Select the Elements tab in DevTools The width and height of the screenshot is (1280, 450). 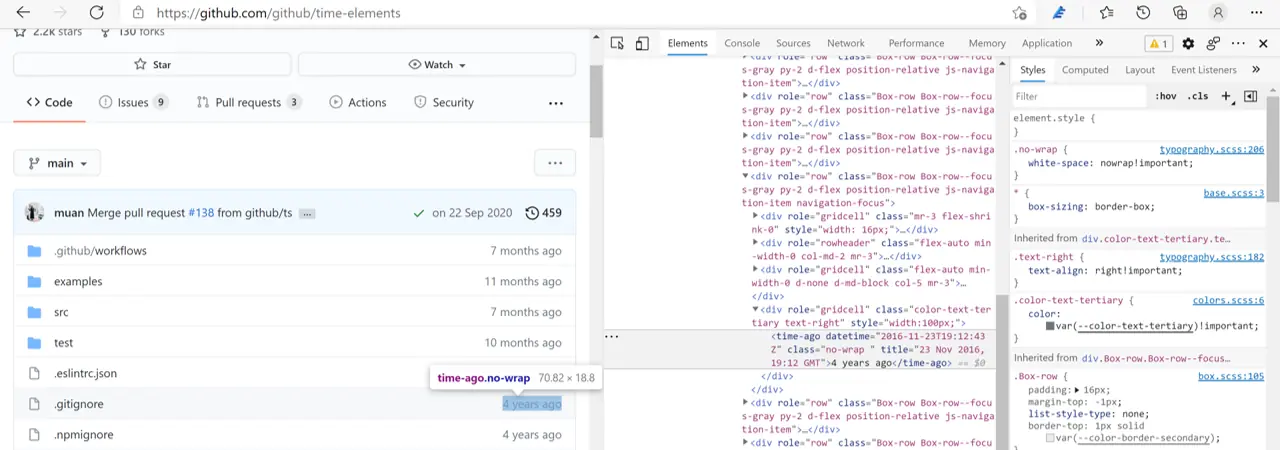pos(688,43)
